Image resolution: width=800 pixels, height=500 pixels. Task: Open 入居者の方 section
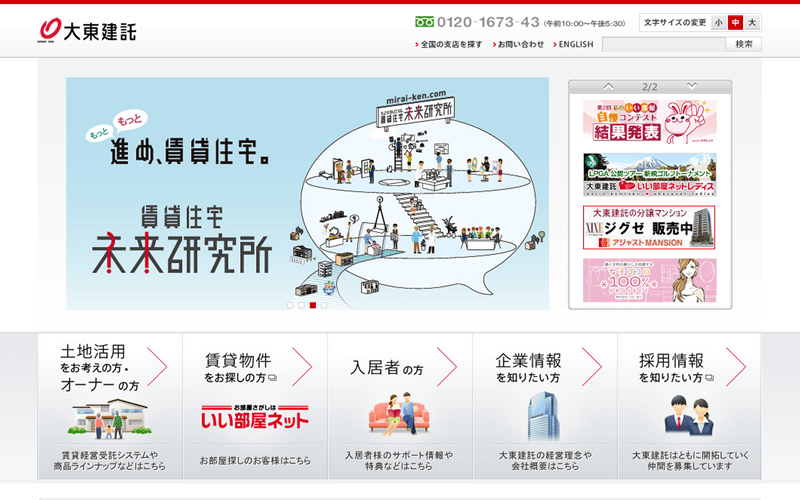click(400, 407)
